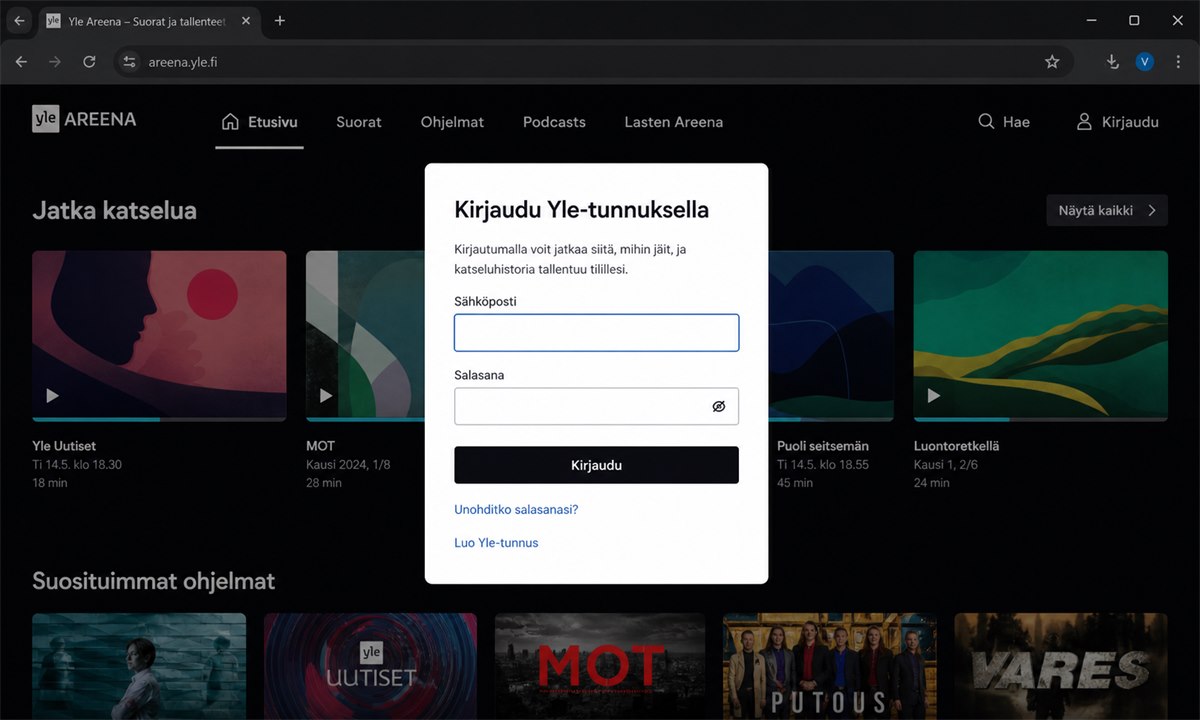Close the Yle Areena browser tab
The image size is (1200, 720).
tap(247, 20)
